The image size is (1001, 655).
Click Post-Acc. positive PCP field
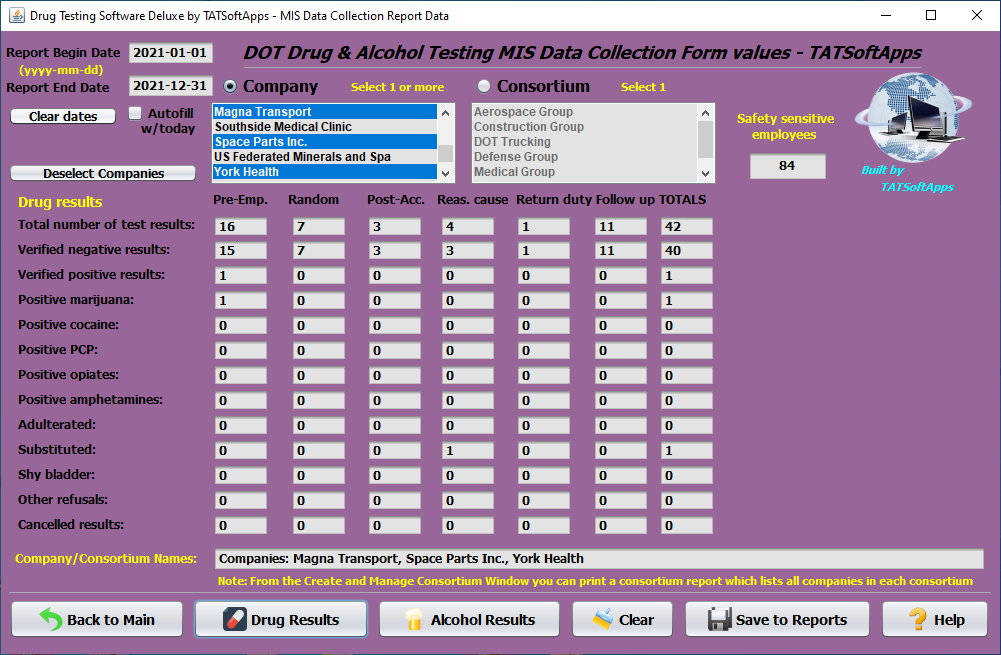tap(395, 350)
